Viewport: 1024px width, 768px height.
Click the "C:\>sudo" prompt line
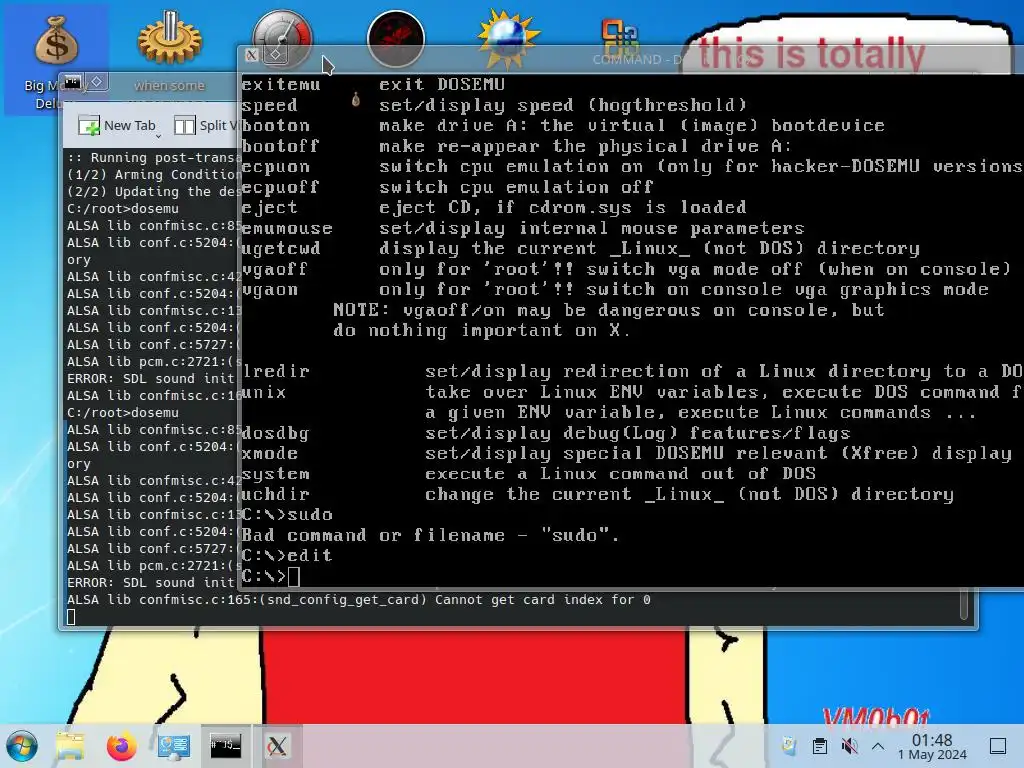point(287,515)
